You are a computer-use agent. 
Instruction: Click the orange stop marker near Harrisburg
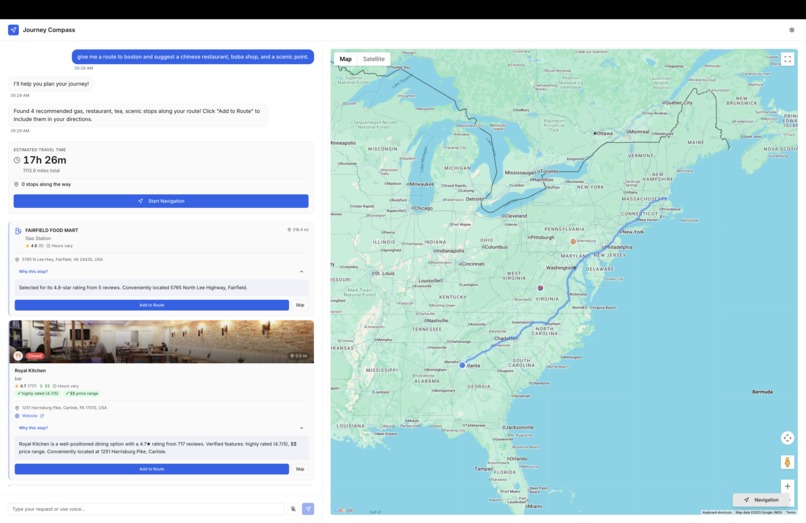tap(573, 241)
